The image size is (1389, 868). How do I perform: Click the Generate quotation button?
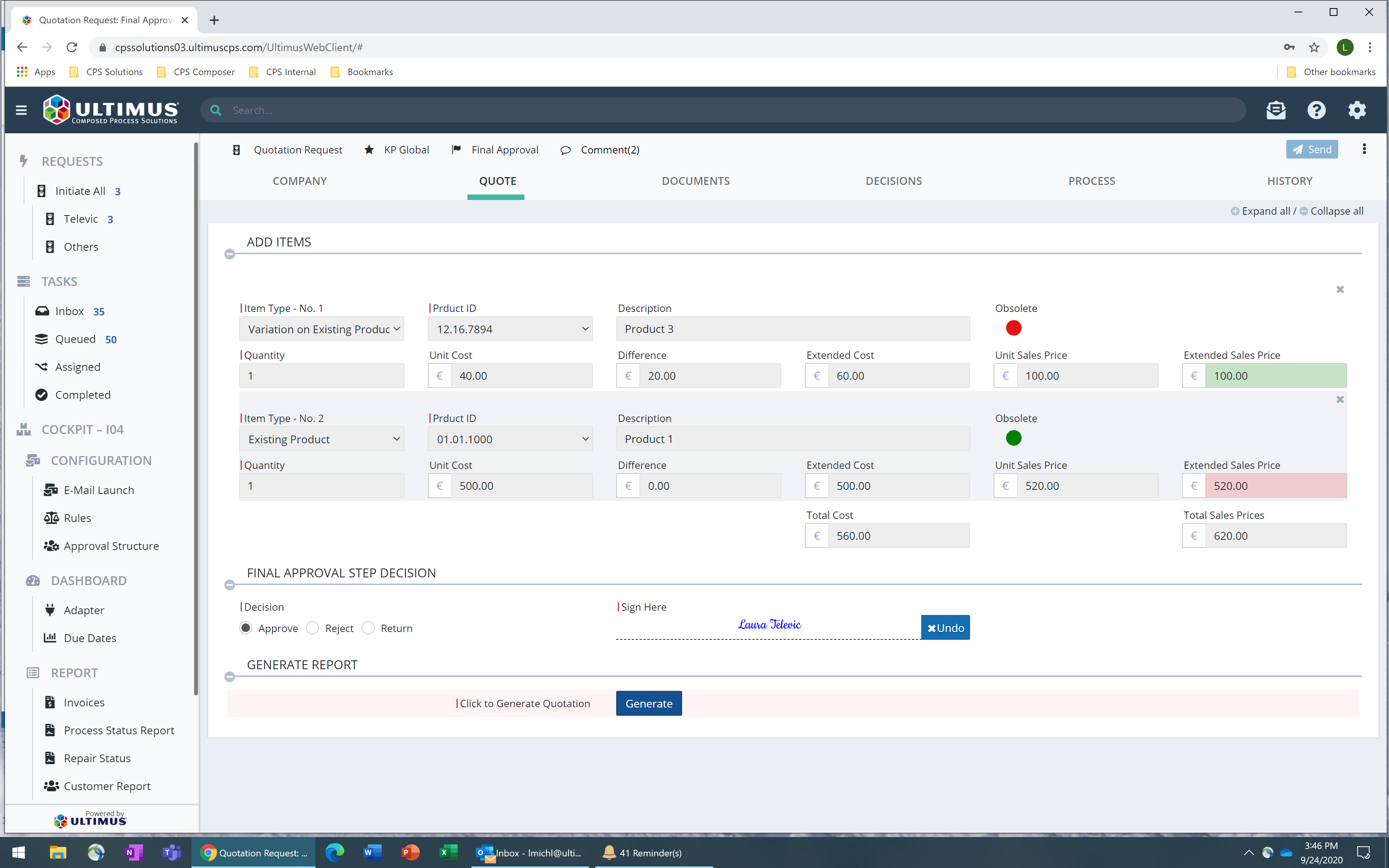click(649, 703)
